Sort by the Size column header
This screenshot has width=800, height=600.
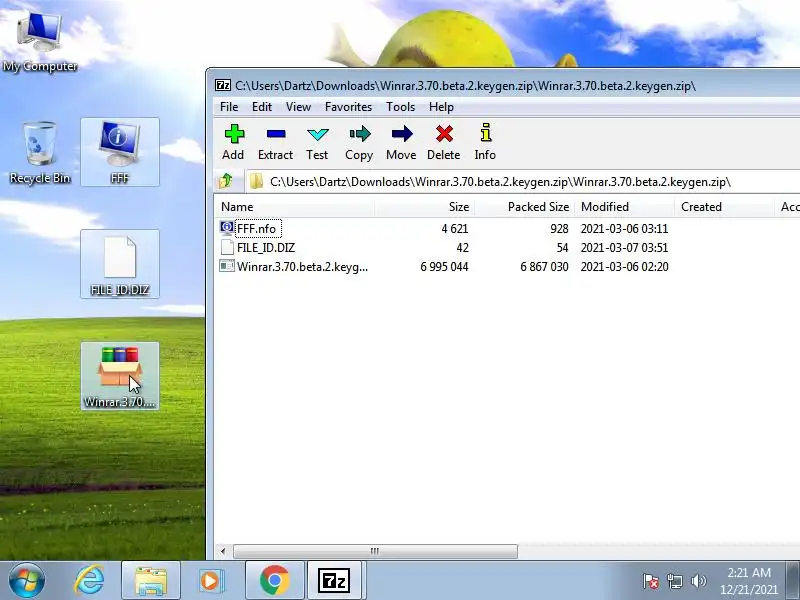[424, 207]
